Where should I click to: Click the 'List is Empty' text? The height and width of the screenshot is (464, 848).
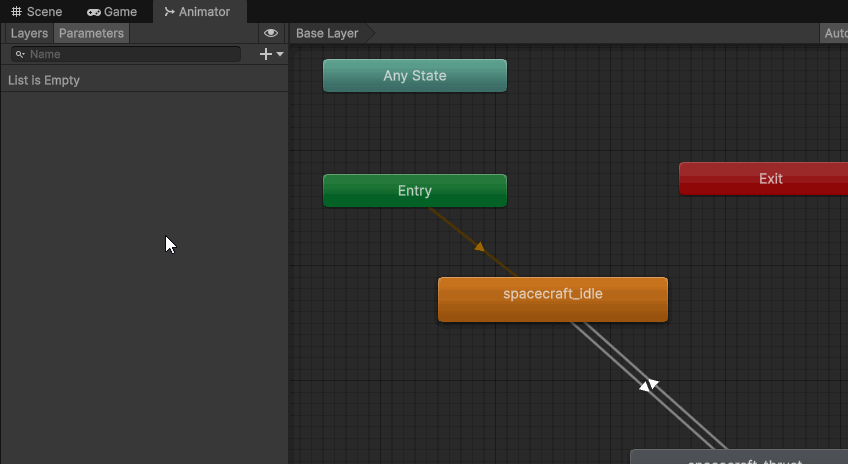point(44,80)
